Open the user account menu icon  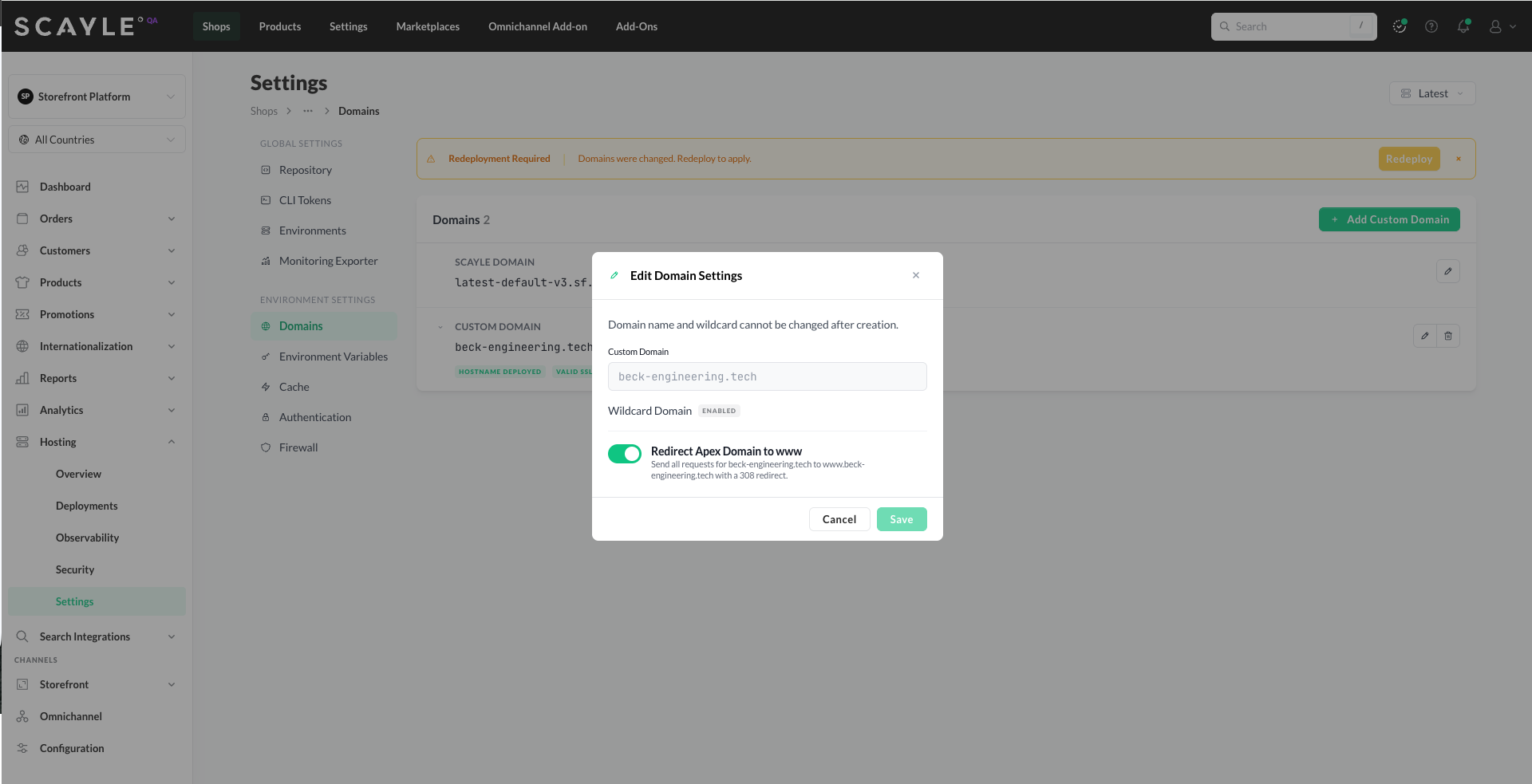(1502, 26)
